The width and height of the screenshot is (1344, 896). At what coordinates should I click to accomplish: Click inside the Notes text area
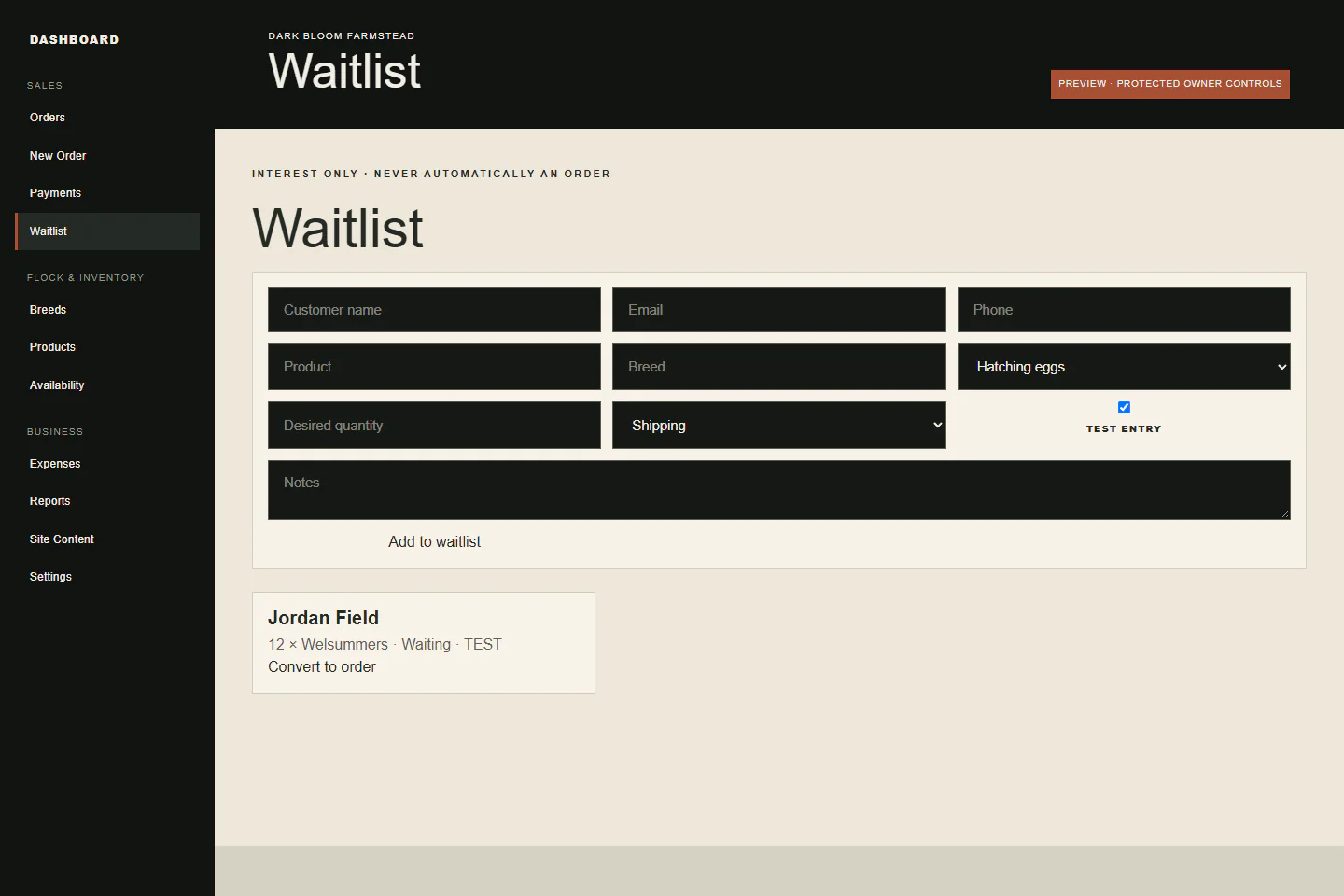(778, 490)
